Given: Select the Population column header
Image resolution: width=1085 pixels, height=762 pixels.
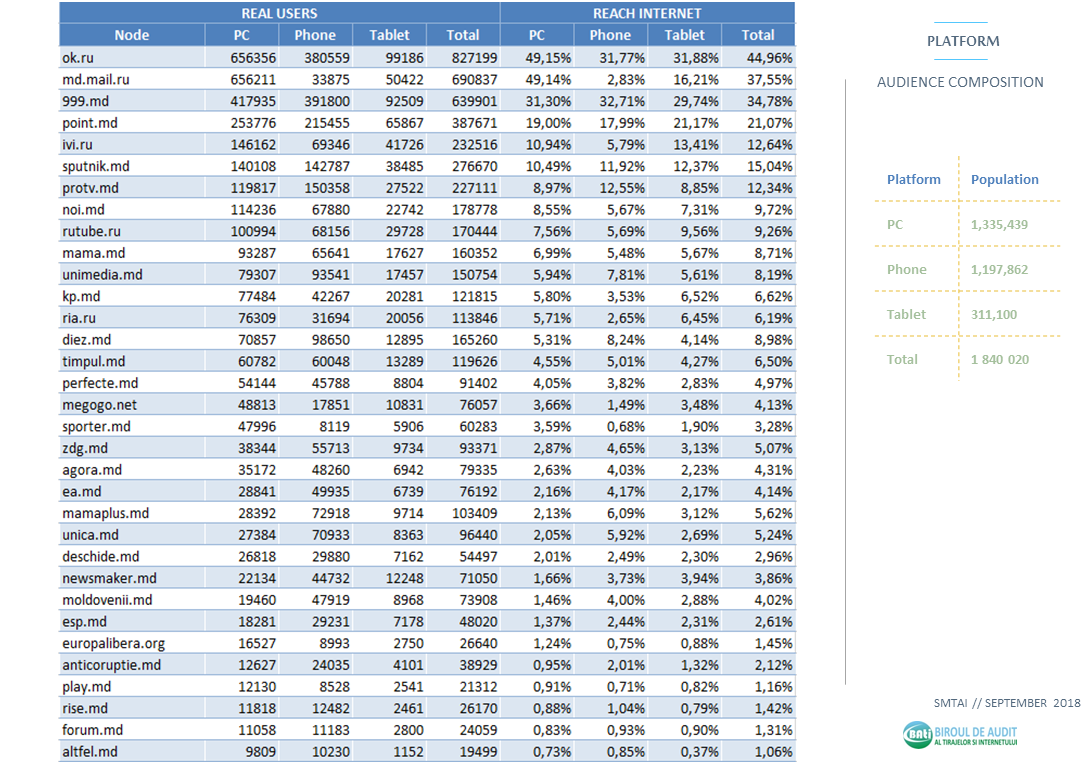Looking at the screenshot, I should [1004, 180].
